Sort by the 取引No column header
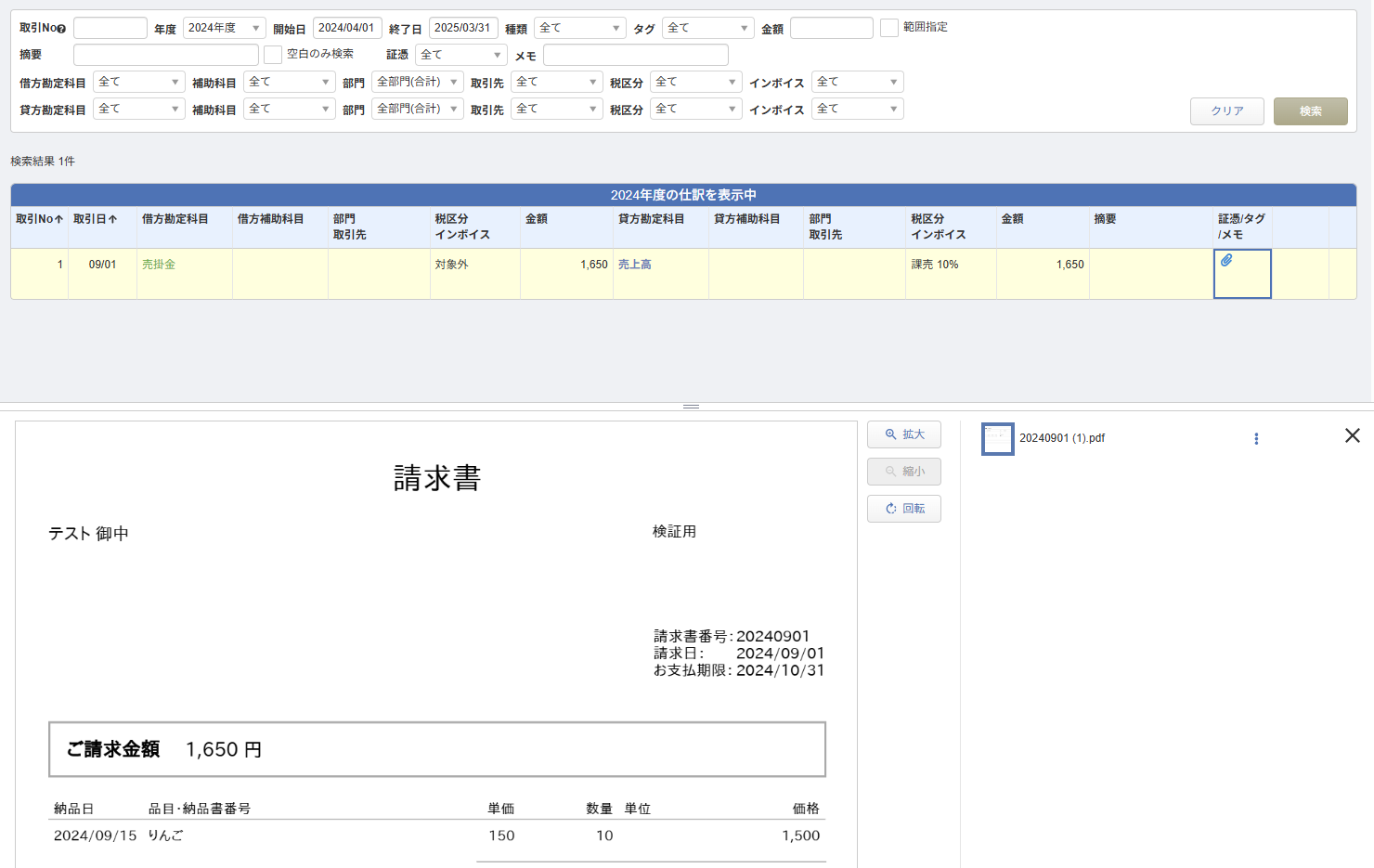Image resolution: width=1374 pixels, height=868 pixels. [39, 219]
